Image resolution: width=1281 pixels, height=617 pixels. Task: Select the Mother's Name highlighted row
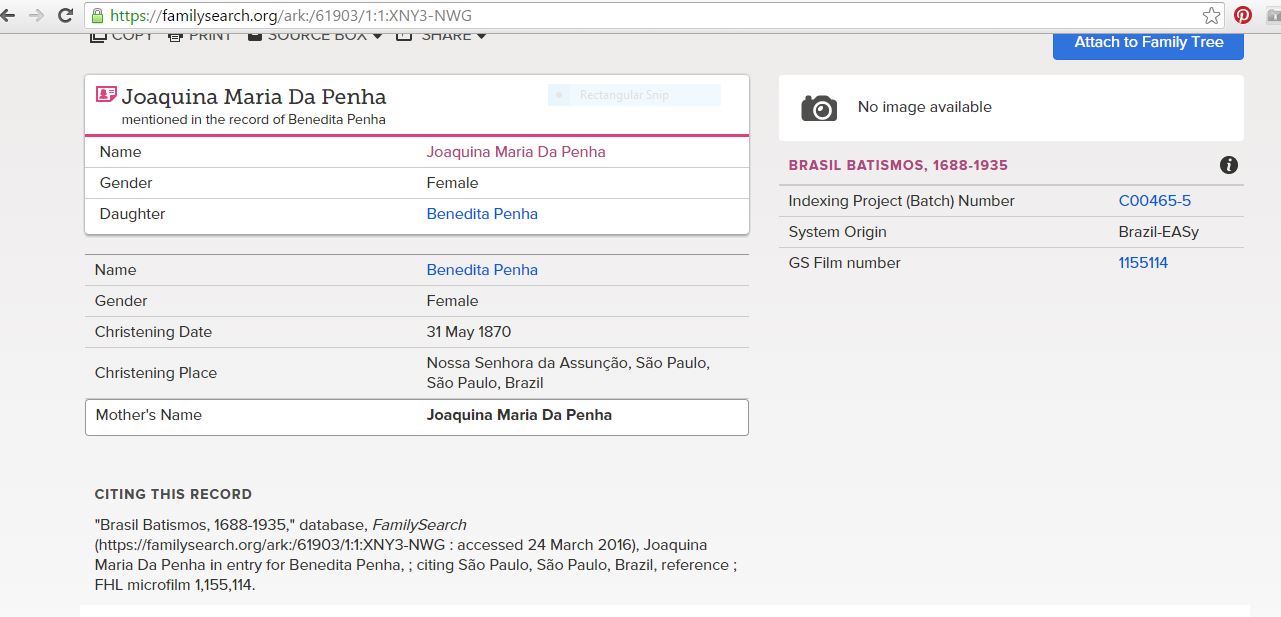416,416
